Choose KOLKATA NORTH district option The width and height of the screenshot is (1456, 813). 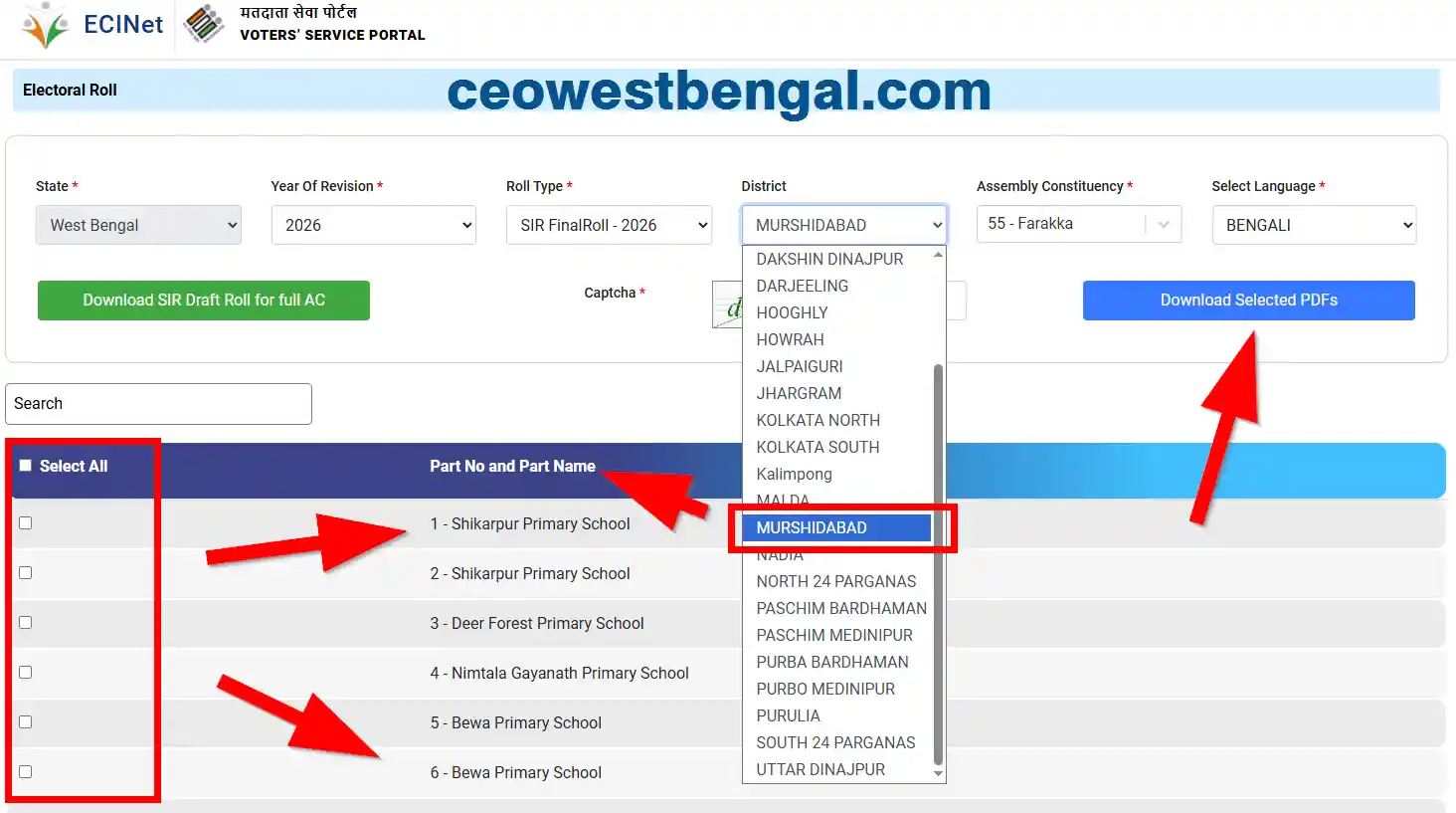(818, 420)
